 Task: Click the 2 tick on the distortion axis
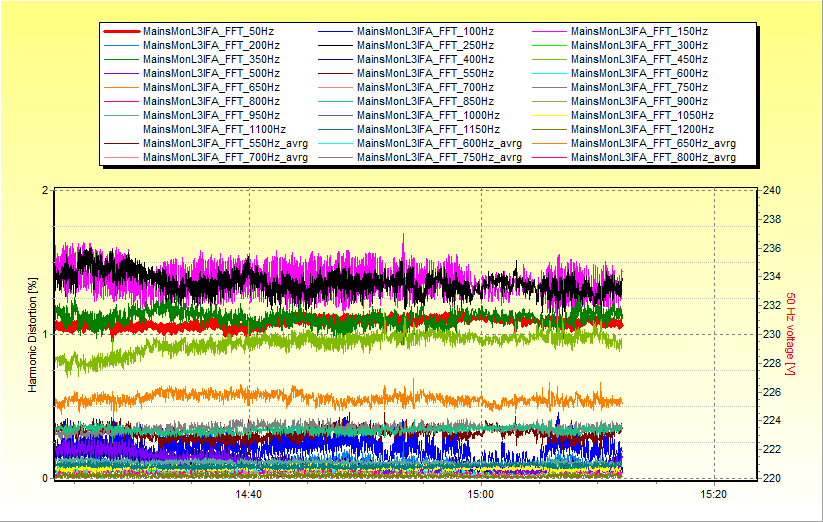pyautogui.click(x=45, y=190)
